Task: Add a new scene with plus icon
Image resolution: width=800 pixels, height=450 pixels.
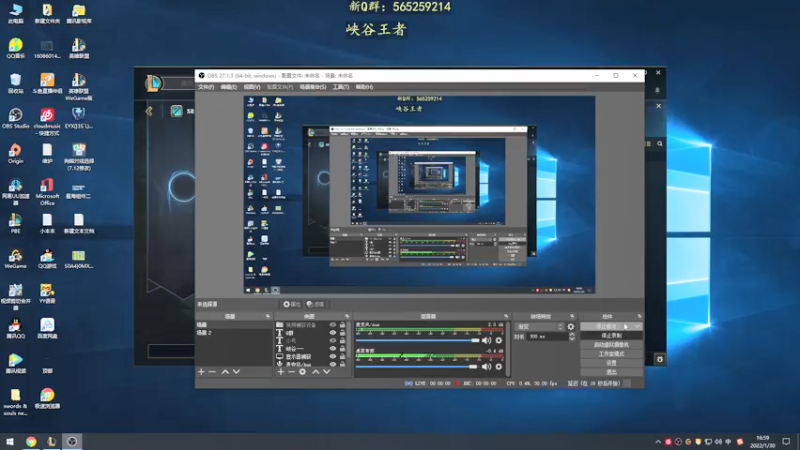Action: pyautogui.click(x=201, y=371)
